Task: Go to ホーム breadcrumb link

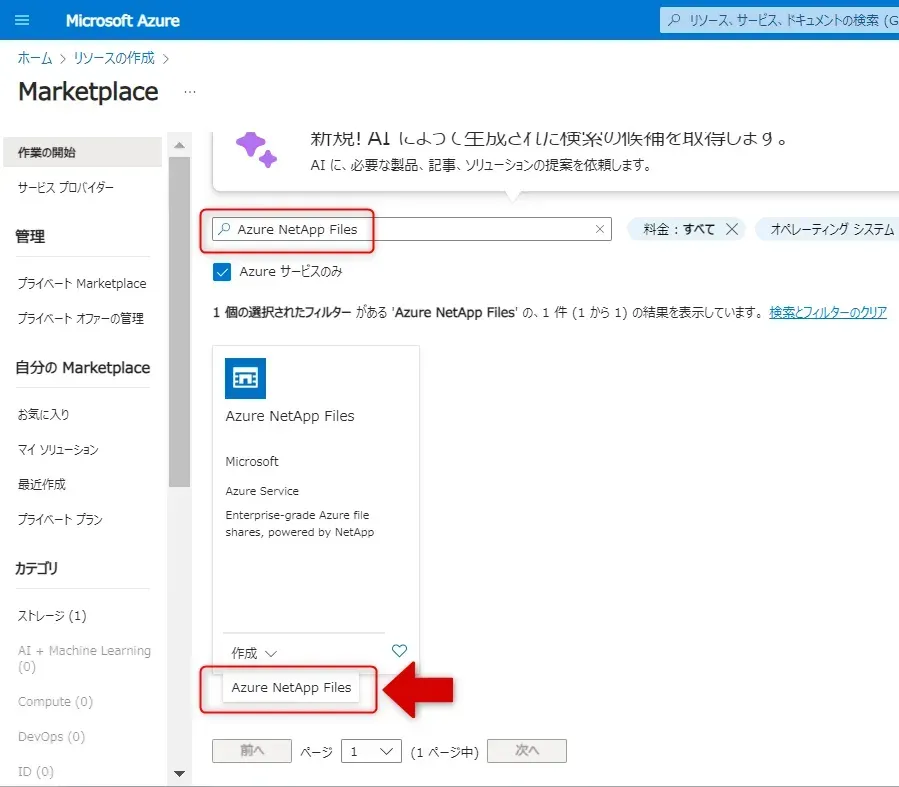Action: 35,58
